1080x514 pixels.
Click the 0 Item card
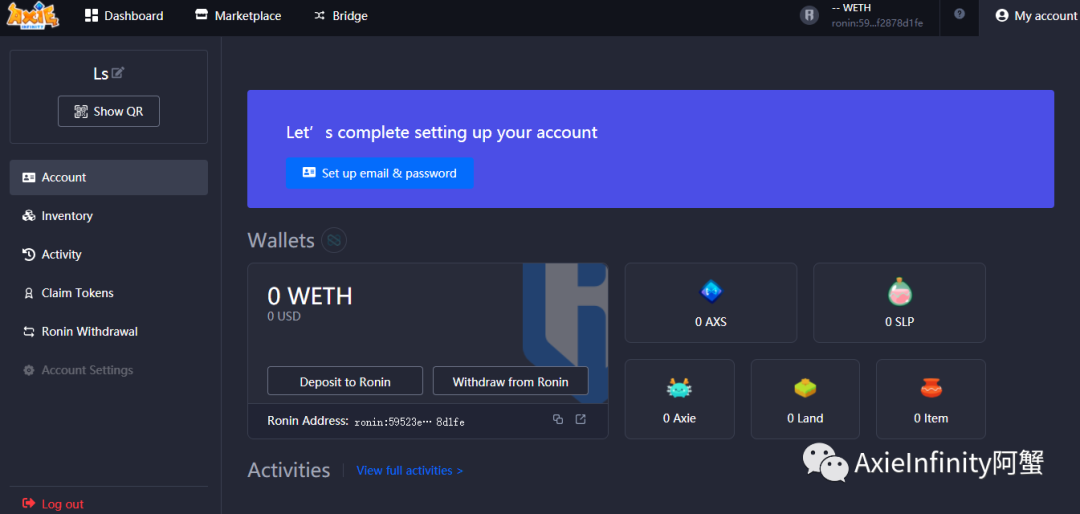click(931, 399)
